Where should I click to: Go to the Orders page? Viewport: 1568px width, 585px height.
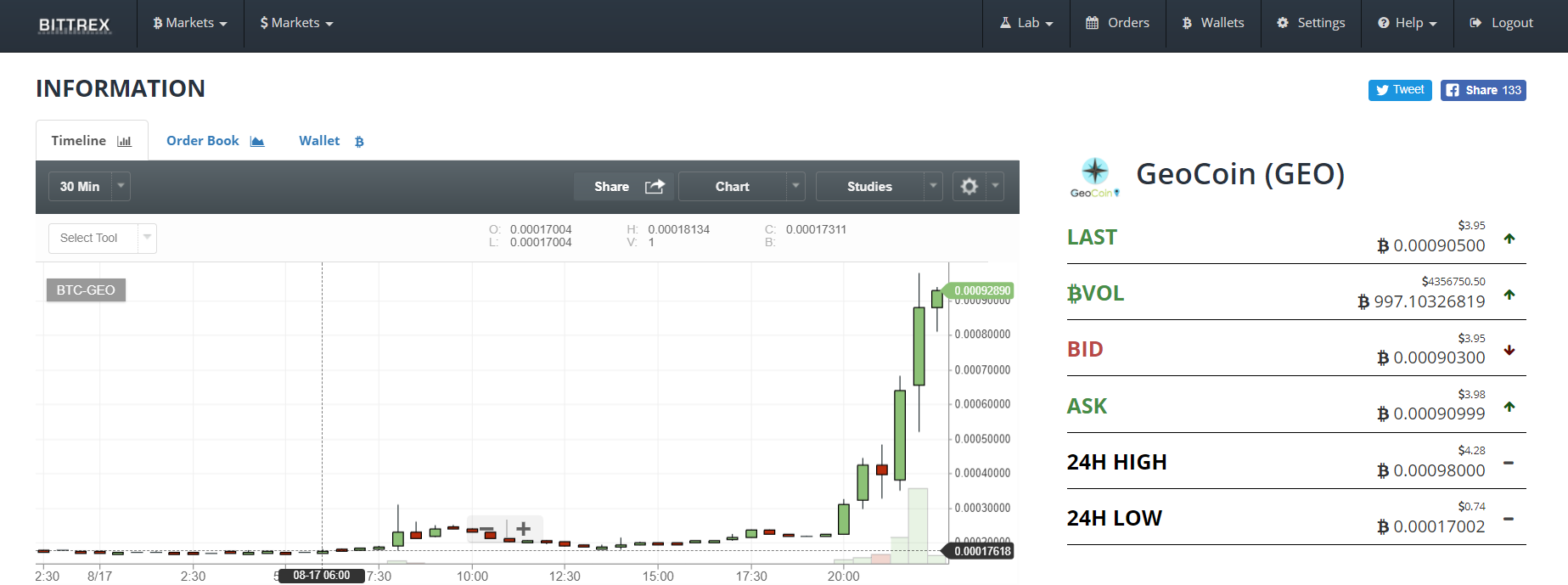(x=1117, y=23)
